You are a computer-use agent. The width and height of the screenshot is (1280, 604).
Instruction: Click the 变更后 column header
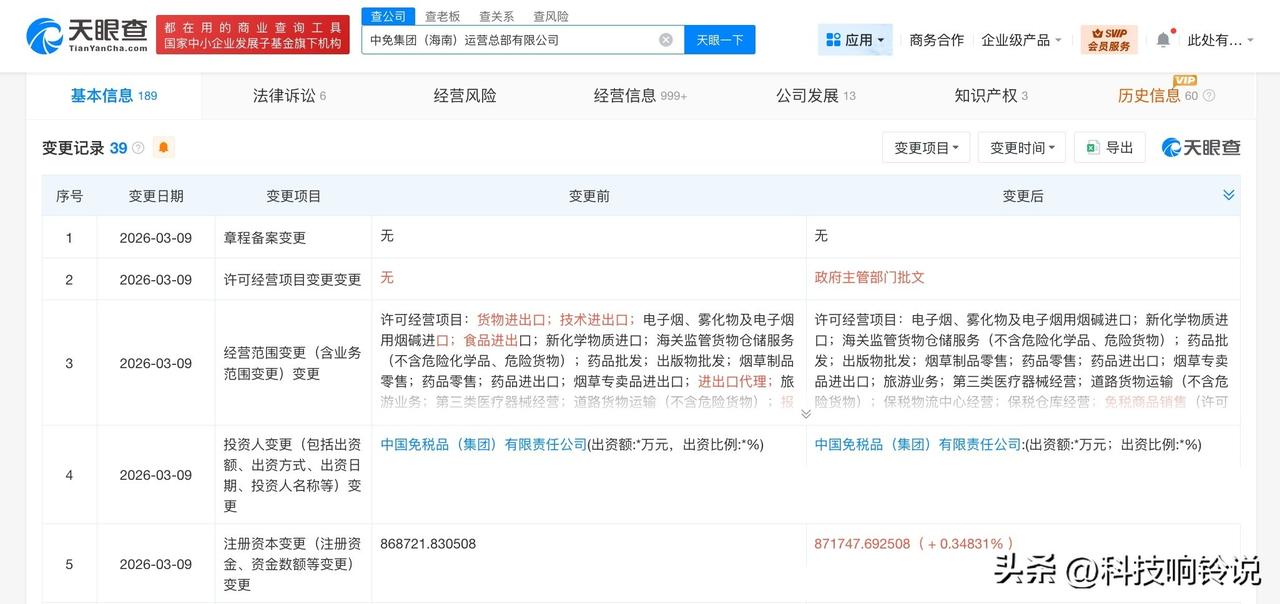(x=1023, y=196)
